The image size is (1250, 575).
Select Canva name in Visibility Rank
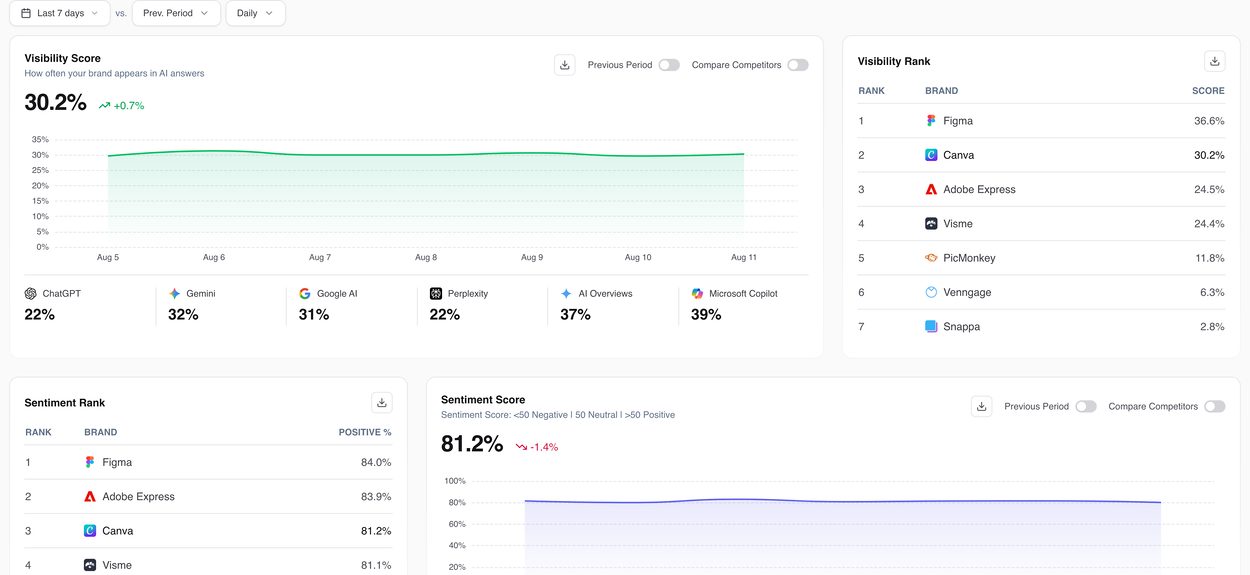click(959, 155)
